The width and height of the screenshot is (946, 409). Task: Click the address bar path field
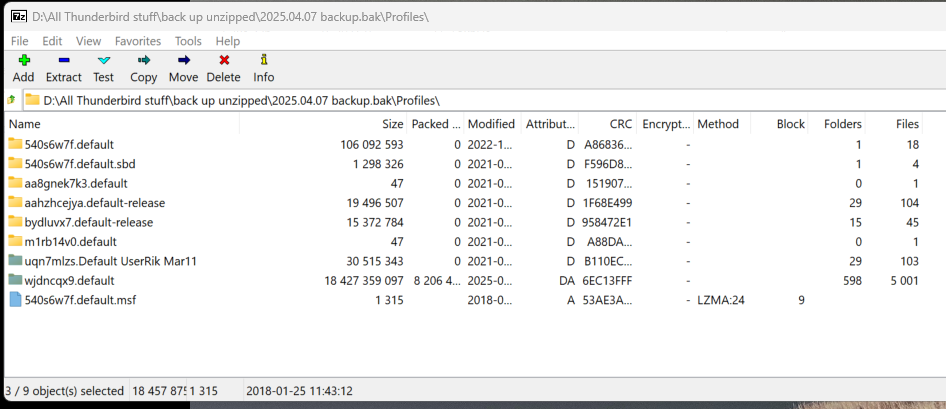point(480,100)
